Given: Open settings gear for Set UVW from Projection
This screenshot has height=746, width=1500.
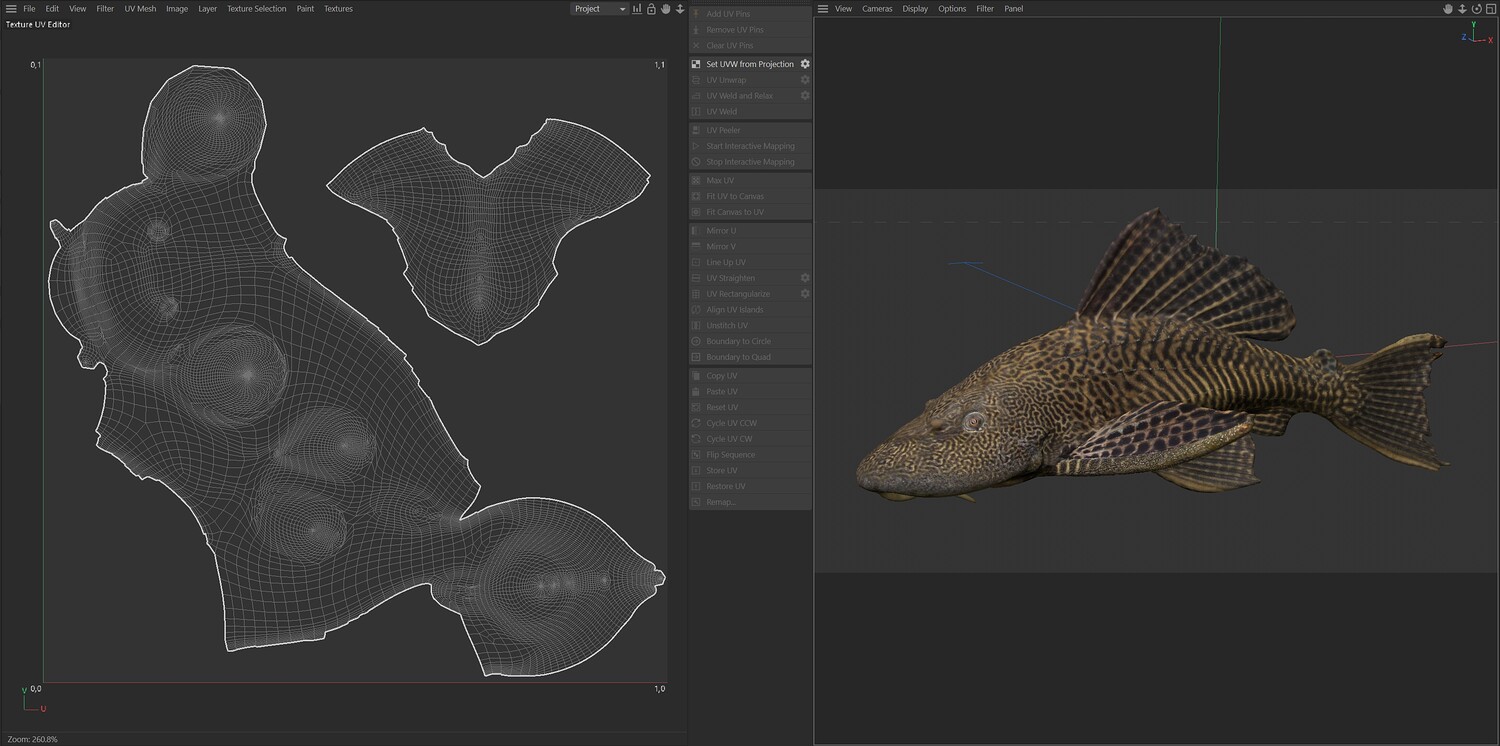Looking at the screenshot, I should click(805, 64).
